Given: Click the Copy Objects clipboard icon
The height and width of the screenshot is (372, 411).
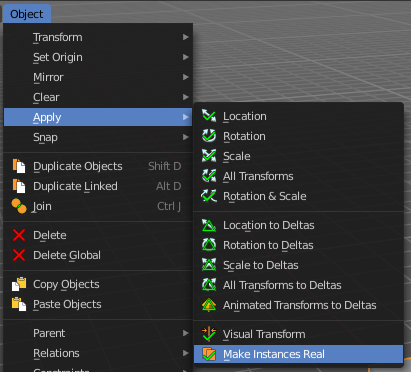Looking at the screenshot, I should (19, 284).
